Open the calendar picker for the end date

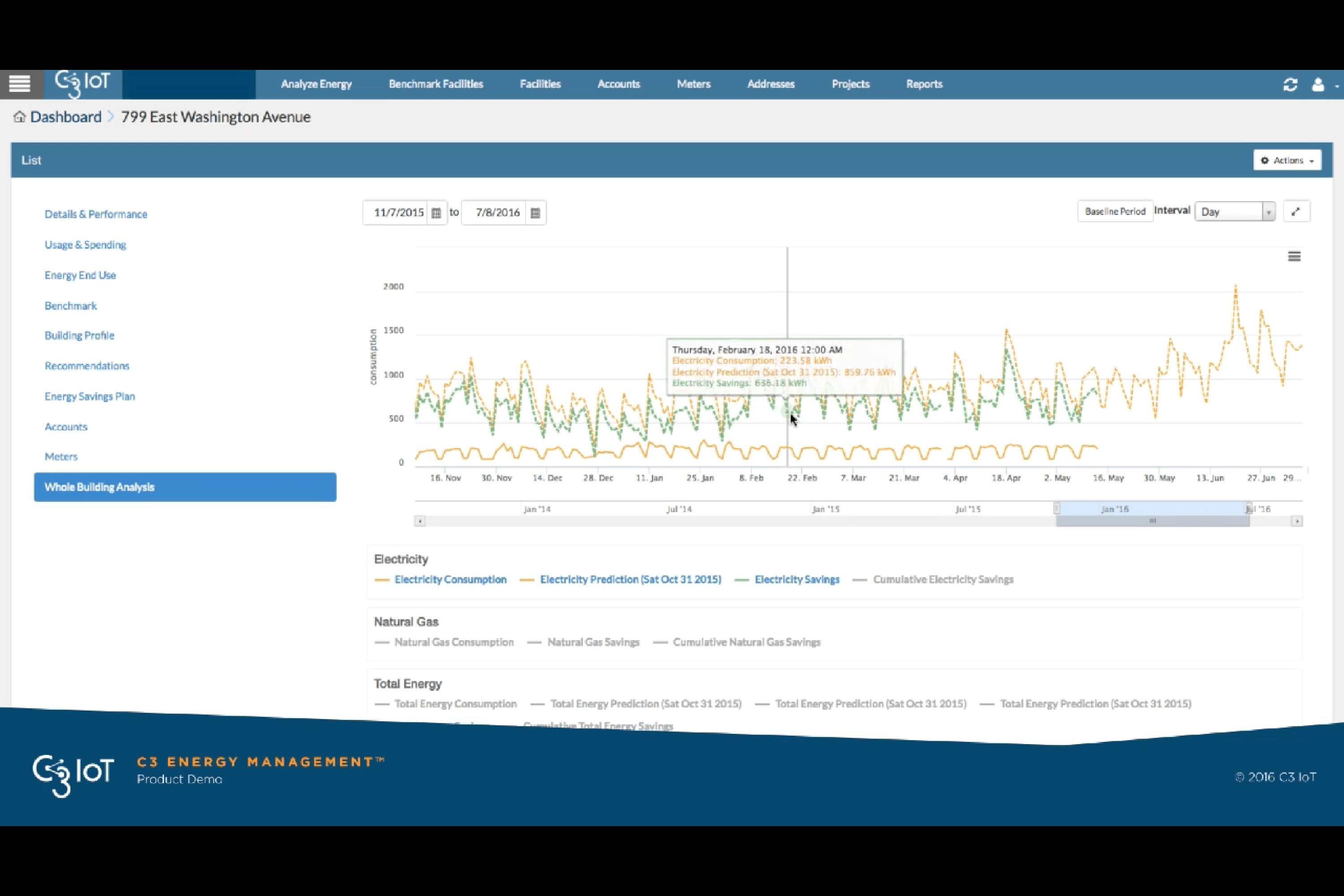tap(535, 212)
